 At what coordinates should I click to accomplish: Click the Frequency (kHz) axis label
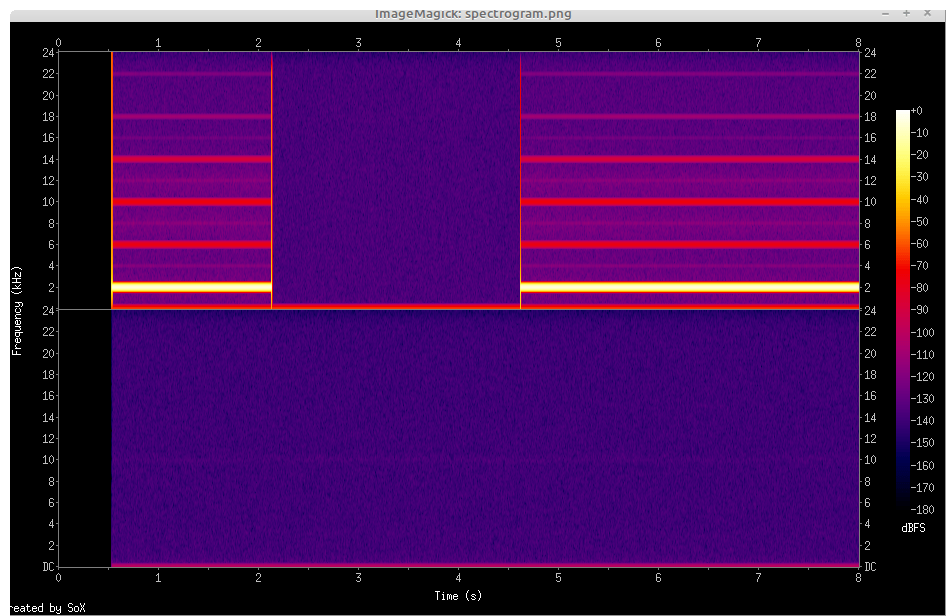(17, 311)
